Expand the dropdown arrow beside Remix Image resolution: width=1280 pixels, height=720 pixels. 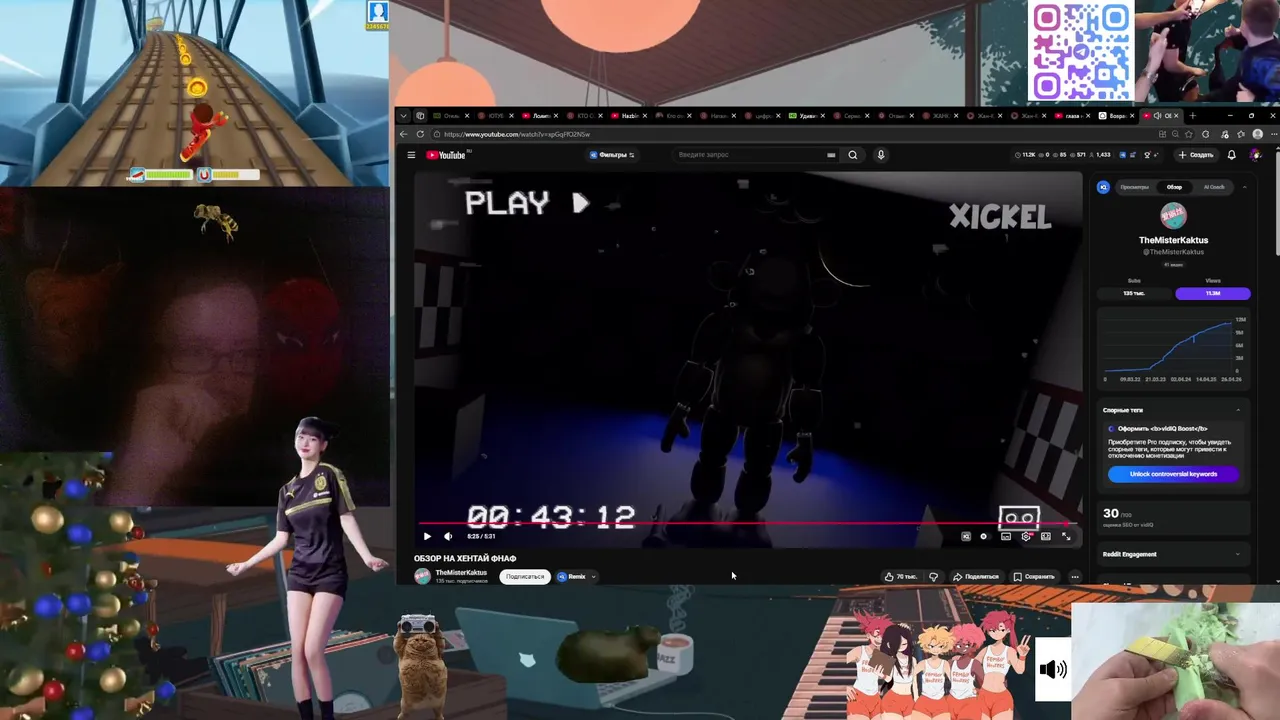[593, 576]
